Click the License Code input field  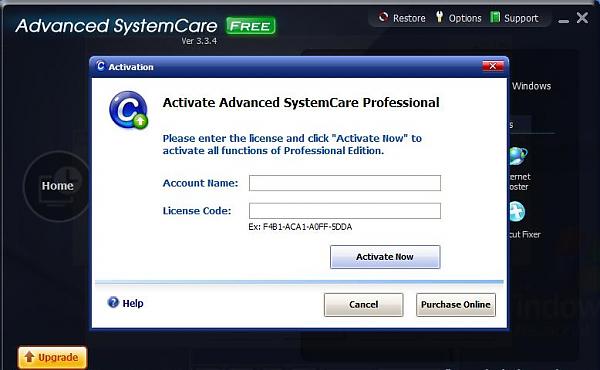click(x=344, y=211)
